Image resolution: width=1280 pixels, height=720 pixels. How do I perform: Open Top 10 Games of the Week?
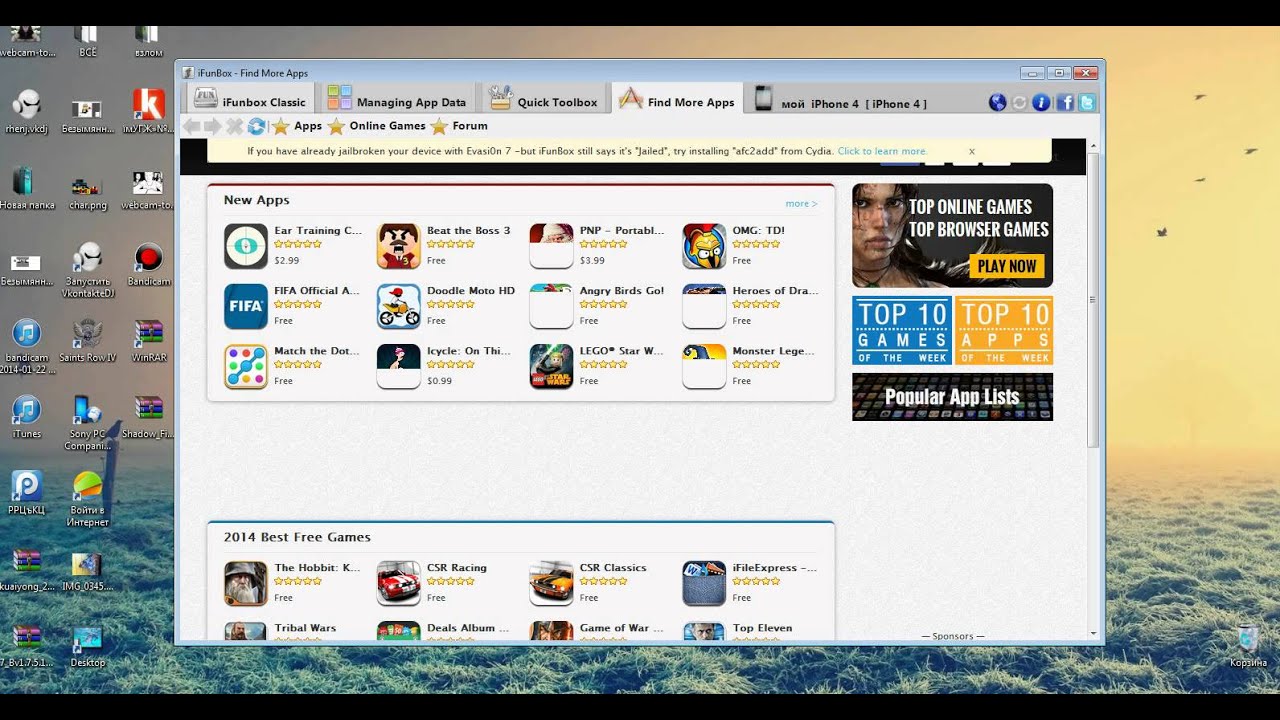click(902, 330)
